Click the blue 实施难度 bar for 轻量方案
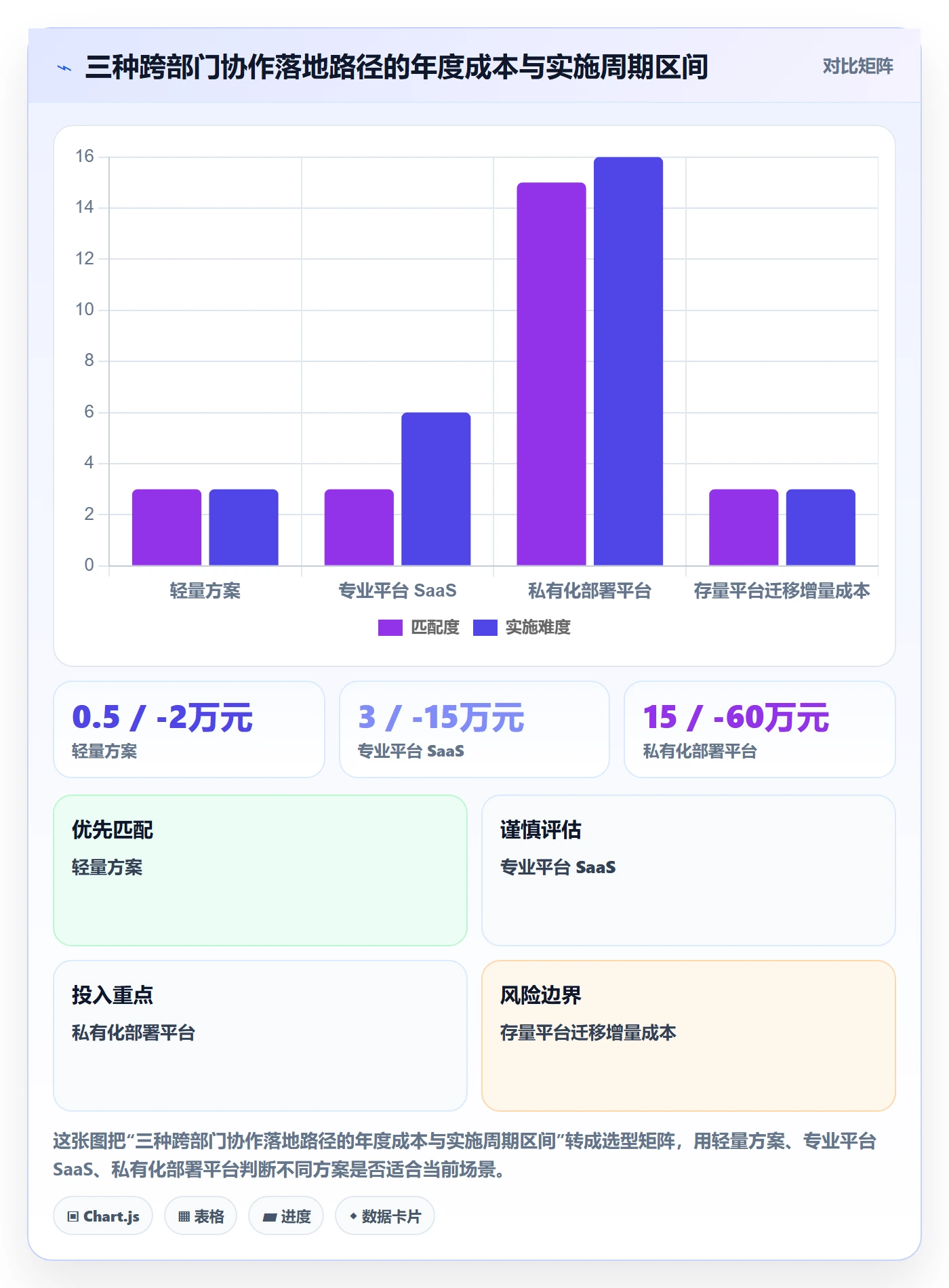 pyautogui.click(x=243, y=527)
